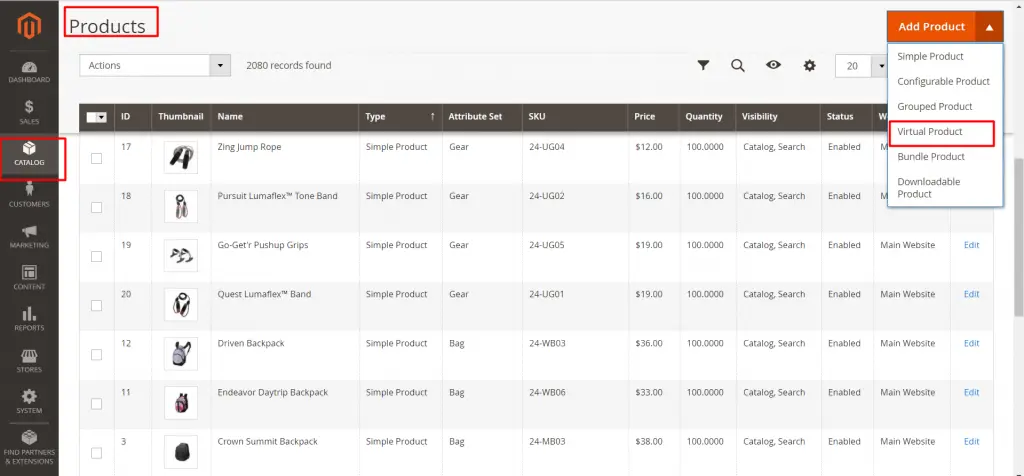Select the Endeavor Daytrip Backpack thumbnail
Image resolution: width=1024 pixels, height=476 pixels.
click(x=181, y=402)
